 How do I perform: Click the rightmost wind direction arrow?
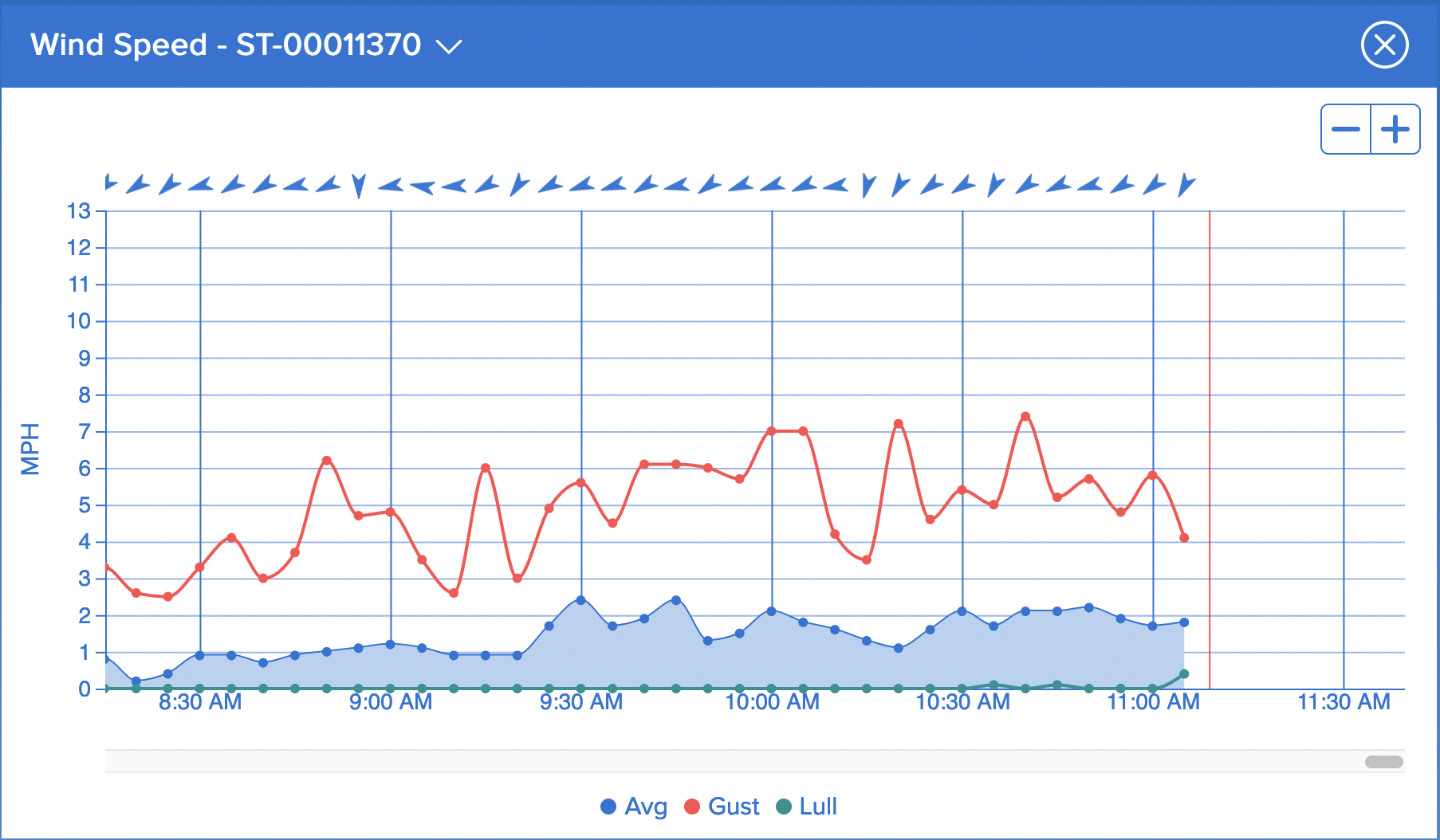pyautogui.click(x=1186, y=185)
